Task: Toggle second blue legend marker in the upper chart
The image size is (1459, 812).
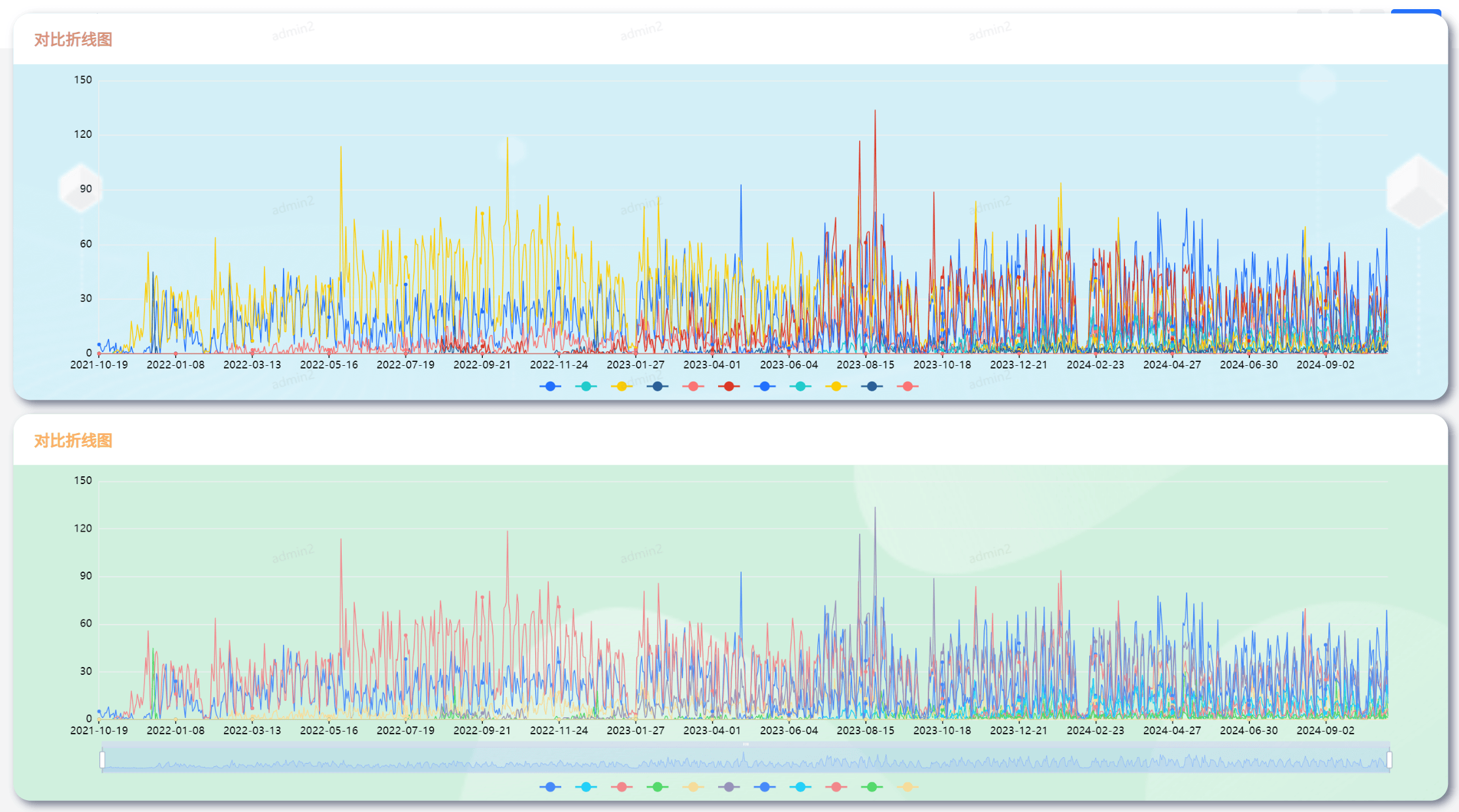Action: coord(764,387)
